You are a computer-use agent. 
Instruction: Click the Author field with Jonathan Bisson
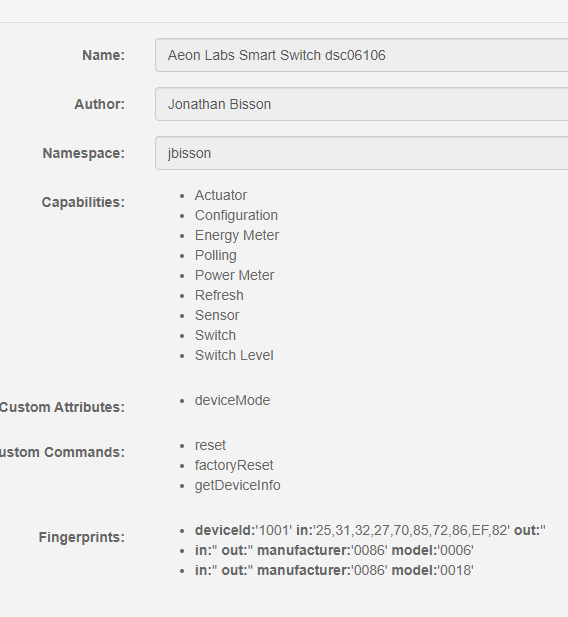362,104
